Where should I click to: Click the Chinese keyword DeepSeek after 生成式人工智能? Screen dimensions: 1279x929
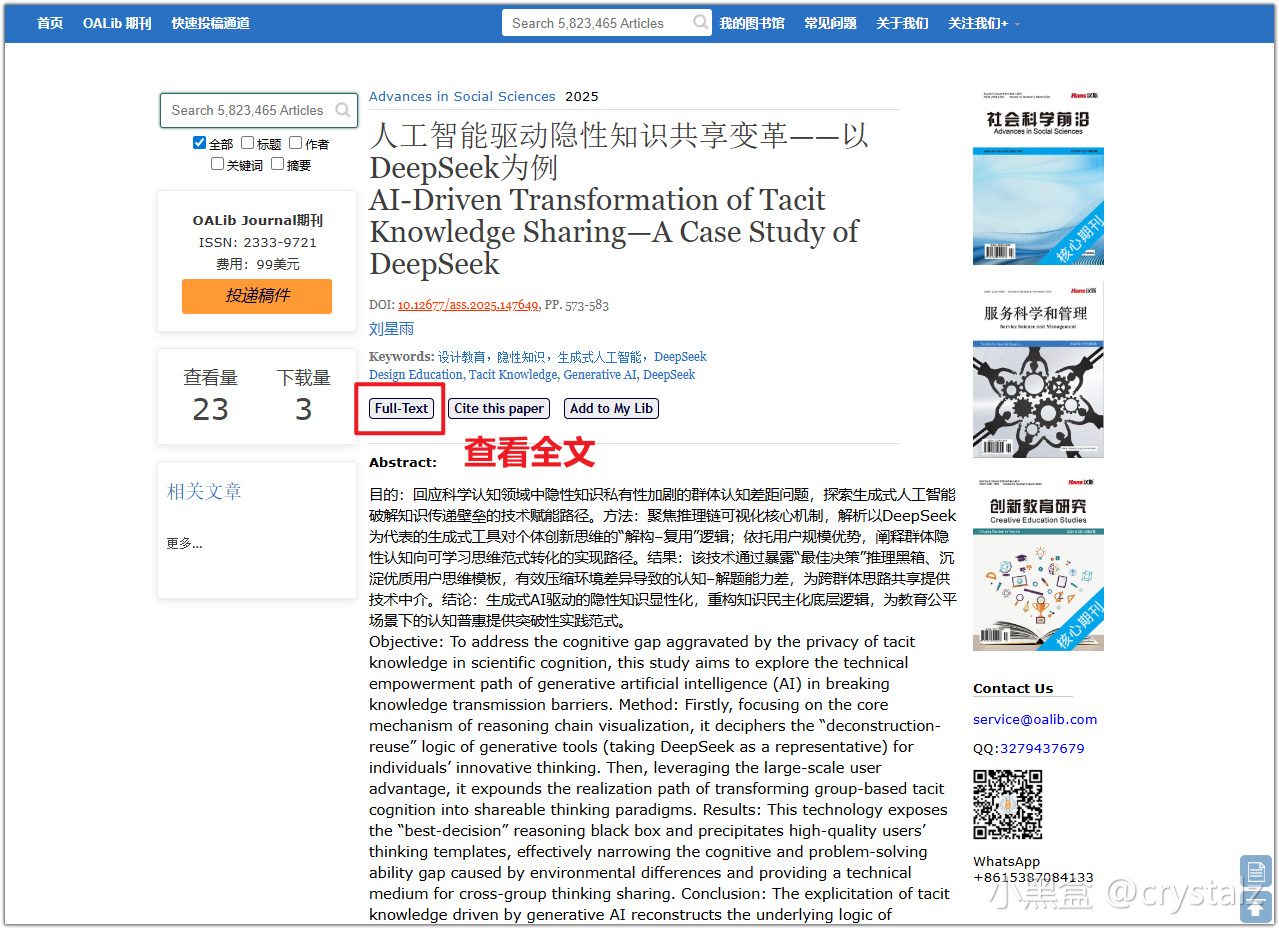(680, 357)
